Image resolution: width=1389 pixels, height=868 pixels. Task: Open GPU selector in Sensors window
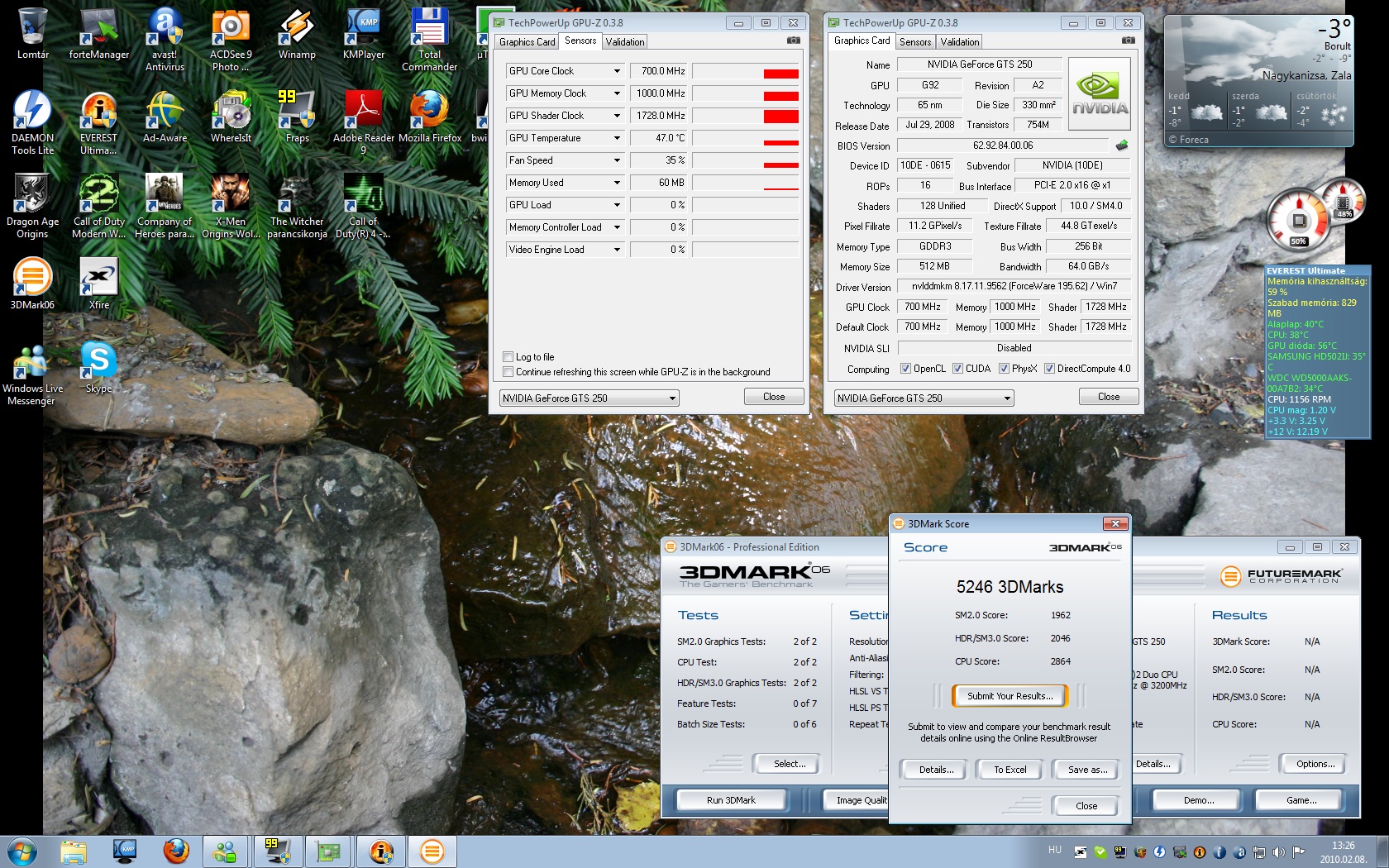pos(589,398)
